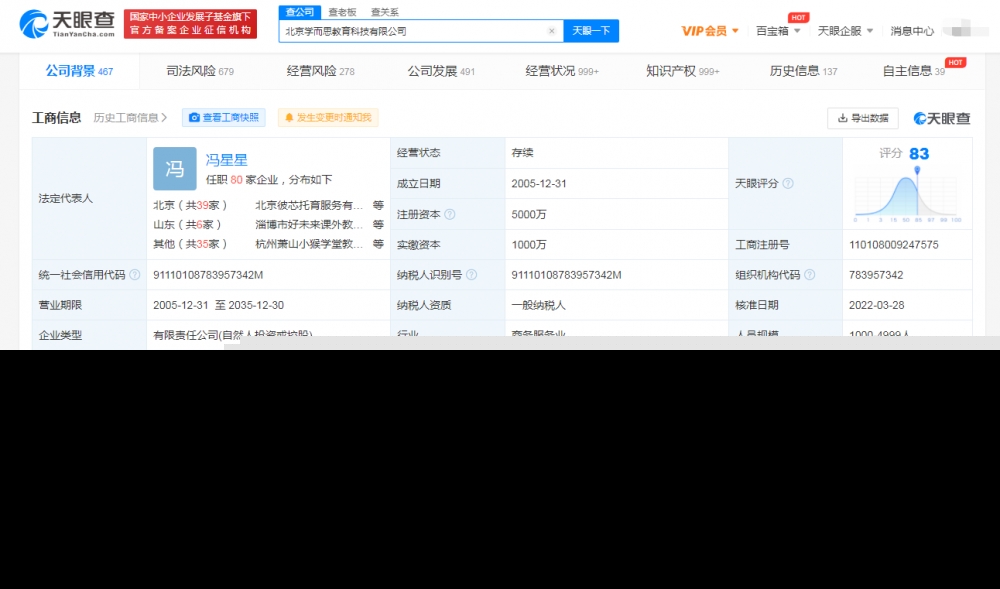Select approval date 2022-03-28
The height and width of the screenshot is (589, 1000).
coord(876,305)
